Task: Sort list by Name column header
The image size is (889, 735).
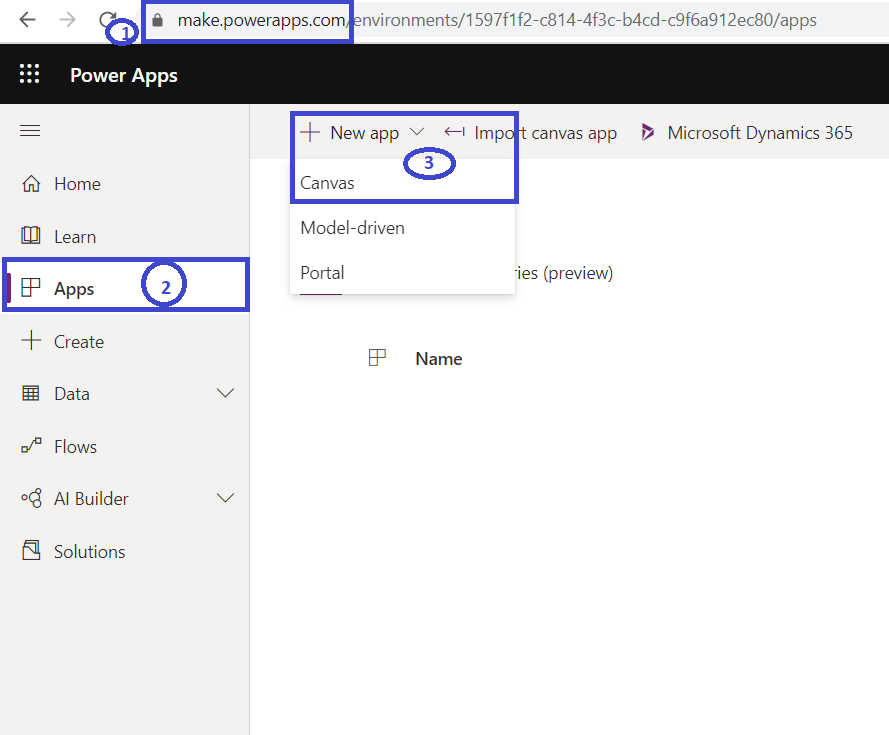Action: [x=438, y=359]
